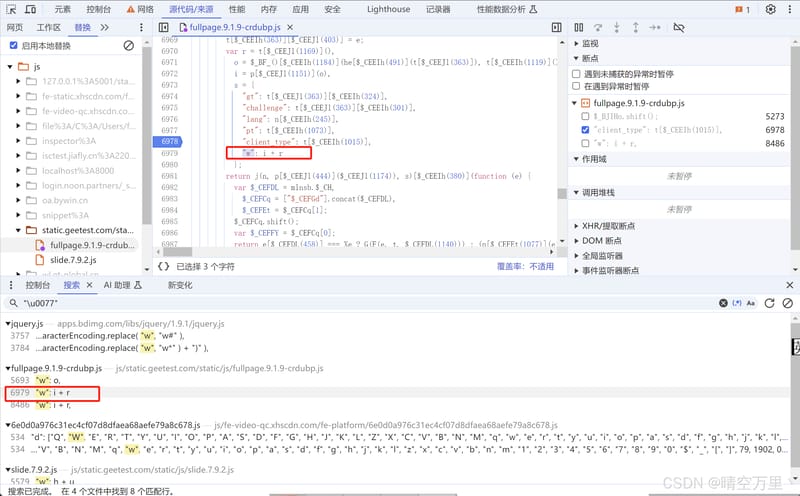The width and height of the screenshot is (800, 496).
Task: Open the 新变化 drawer tab
Action: [x=180, y=285]
